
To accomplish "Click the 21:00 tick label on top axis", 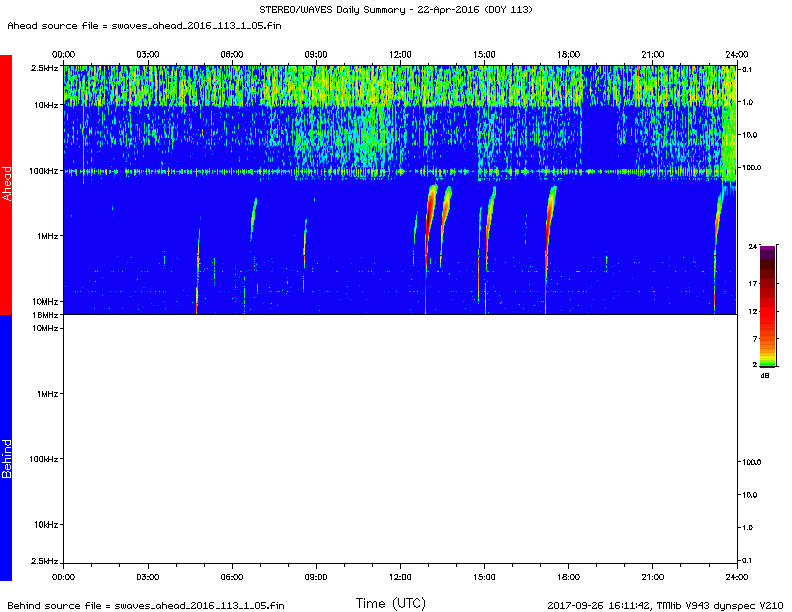I will (653, 53).
